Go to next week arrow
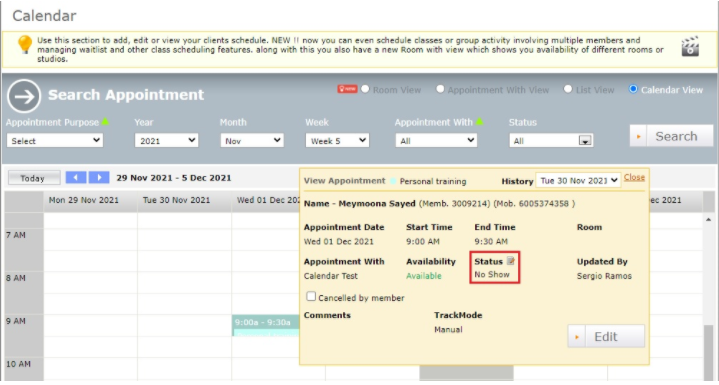Viewport: 719px width, 385px height. [99, 177]
